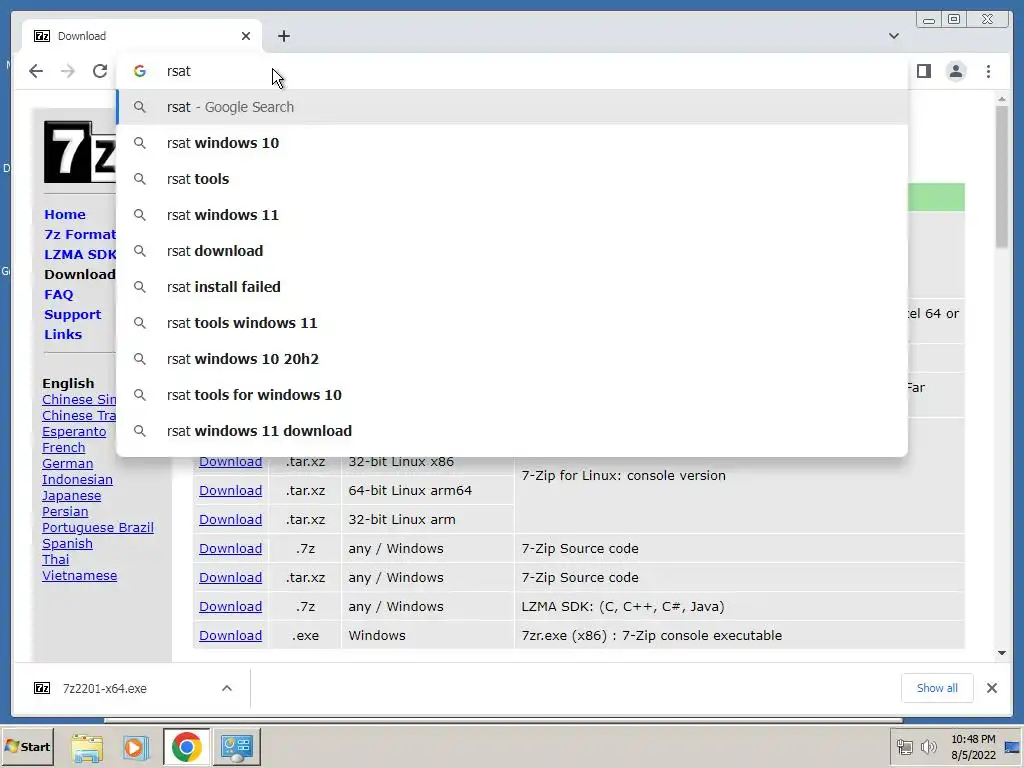Choose suggestion 'rsat windows 10'

(x=512, y=143)
